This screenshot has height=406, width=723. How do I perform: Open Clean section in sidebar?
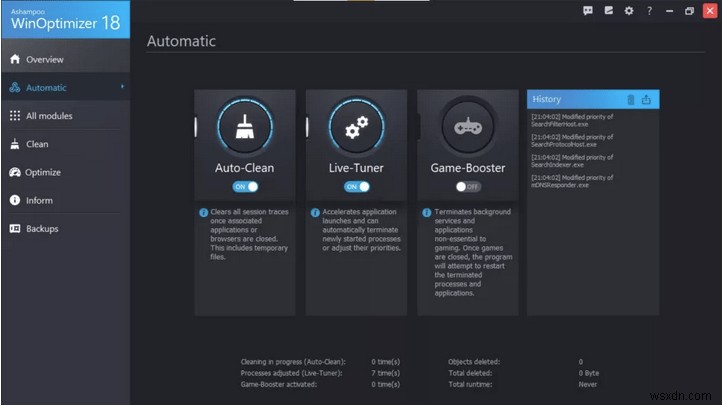tap(65, 144)
